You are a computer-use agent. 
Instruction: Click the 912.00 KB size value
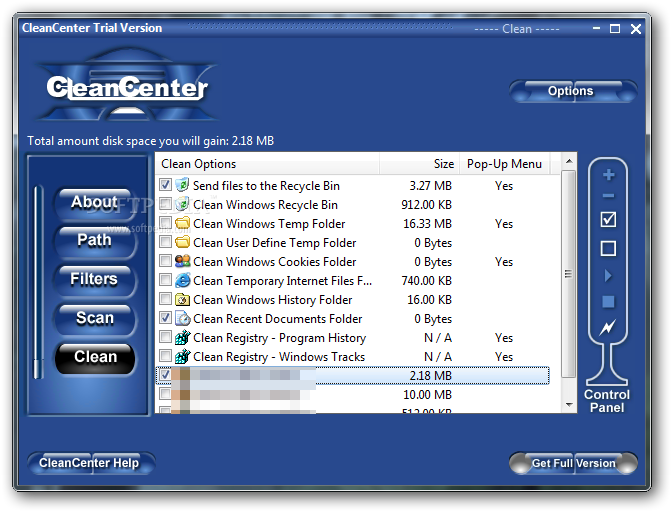click(426, 205)
